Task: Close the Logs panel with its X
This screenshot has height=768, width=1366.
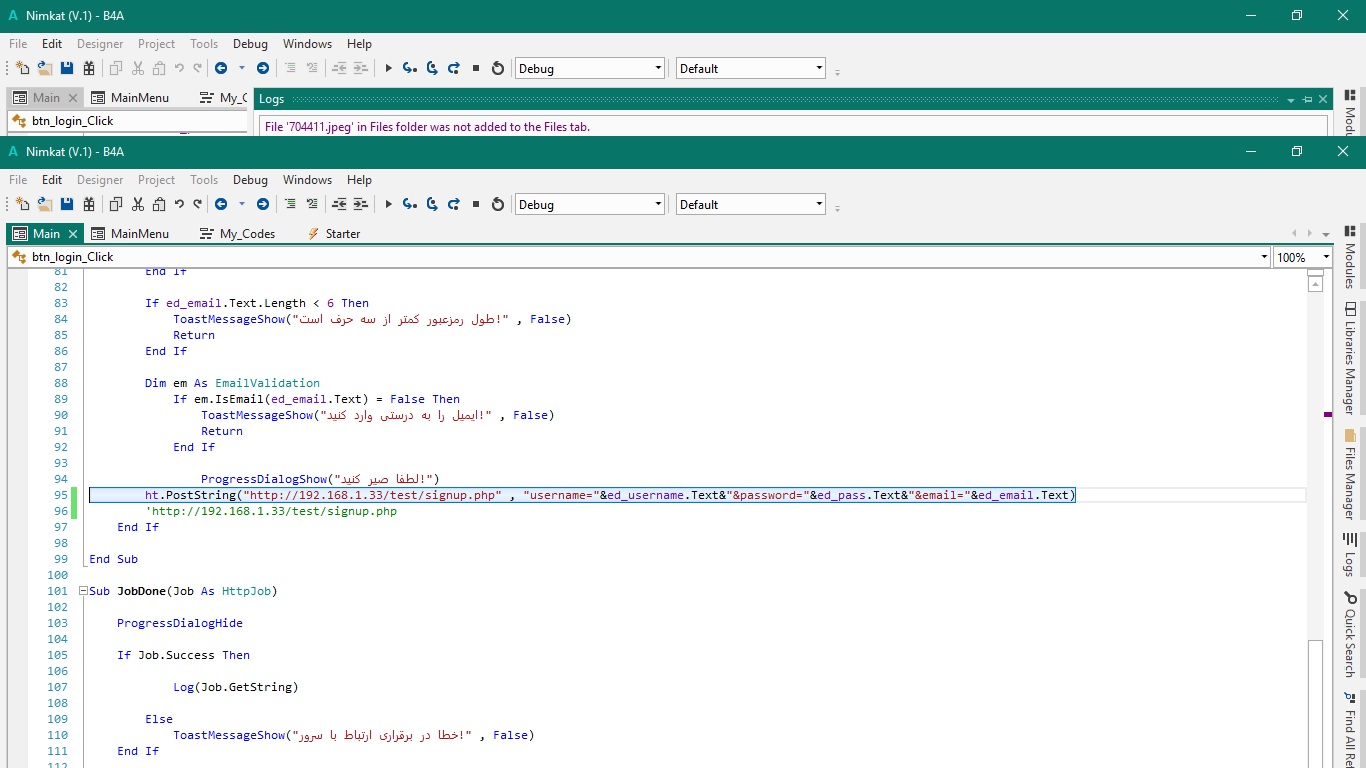Action: (x=1323, y=99)
